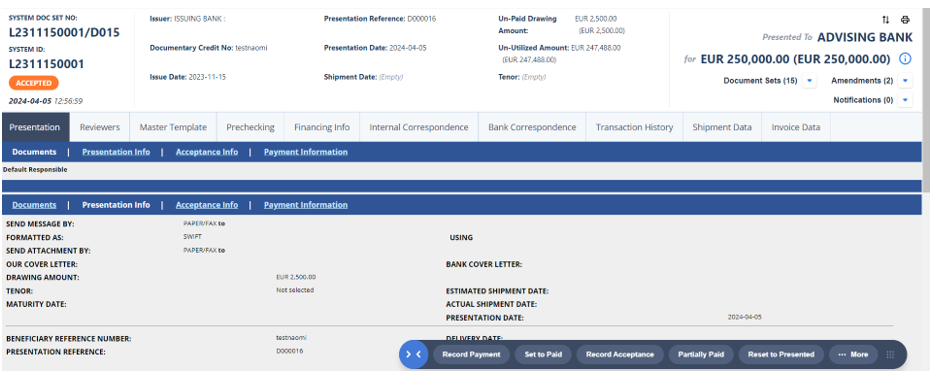Click the Partially Paid button
This screenshot has width=935, height=372.
tap(701, 355)
